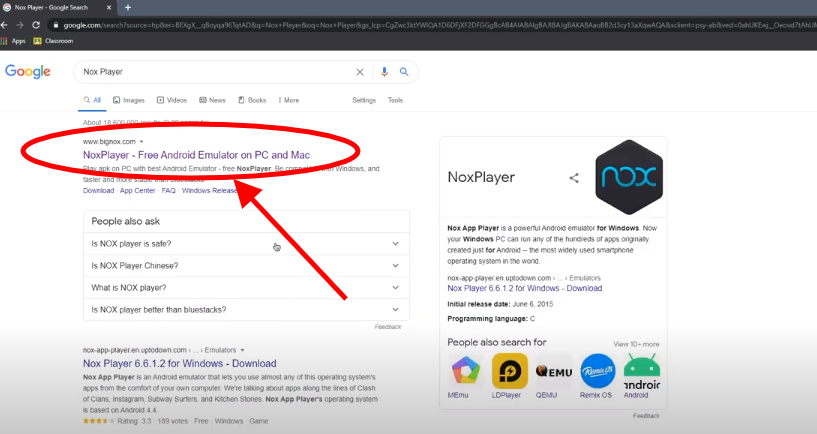The height and width of the screenshot is (434, 817).
Task: Open the www.bignox.com result options arrow
Action: point(141,142)
